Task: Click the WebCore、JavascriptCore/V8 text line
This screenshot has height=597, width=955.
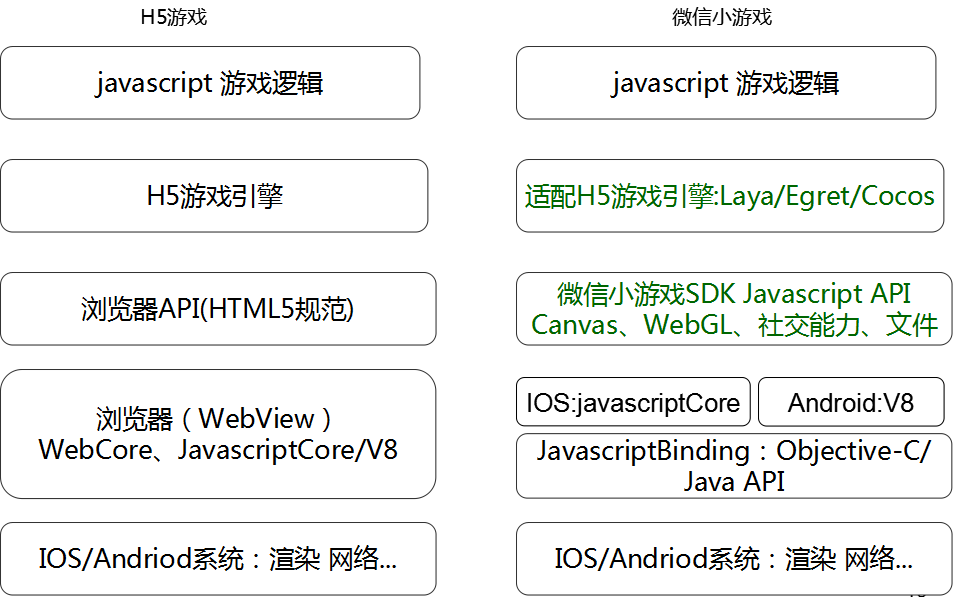Action: coord(218,450)
